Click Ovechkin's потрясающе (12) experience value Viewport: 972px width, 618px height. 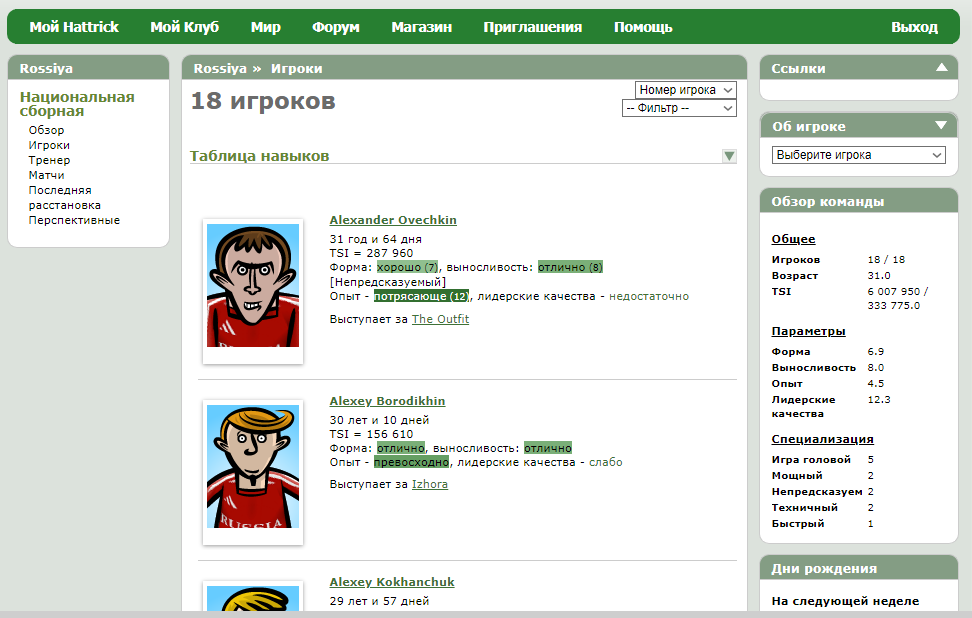click(422, 296)
